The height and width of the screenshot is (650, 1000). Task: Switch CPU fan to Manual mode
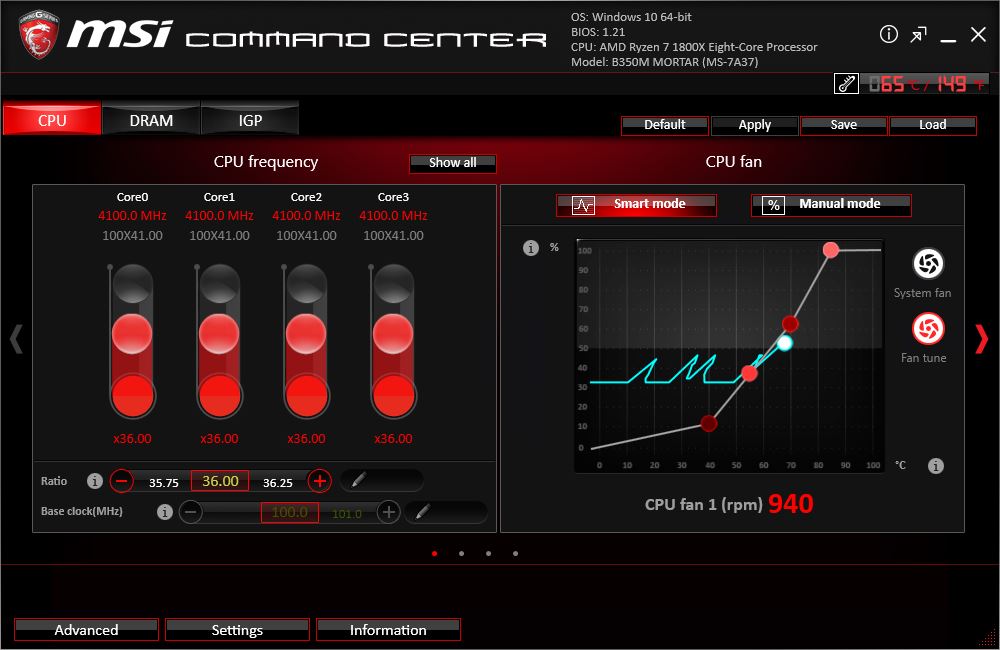click(831, 205)
